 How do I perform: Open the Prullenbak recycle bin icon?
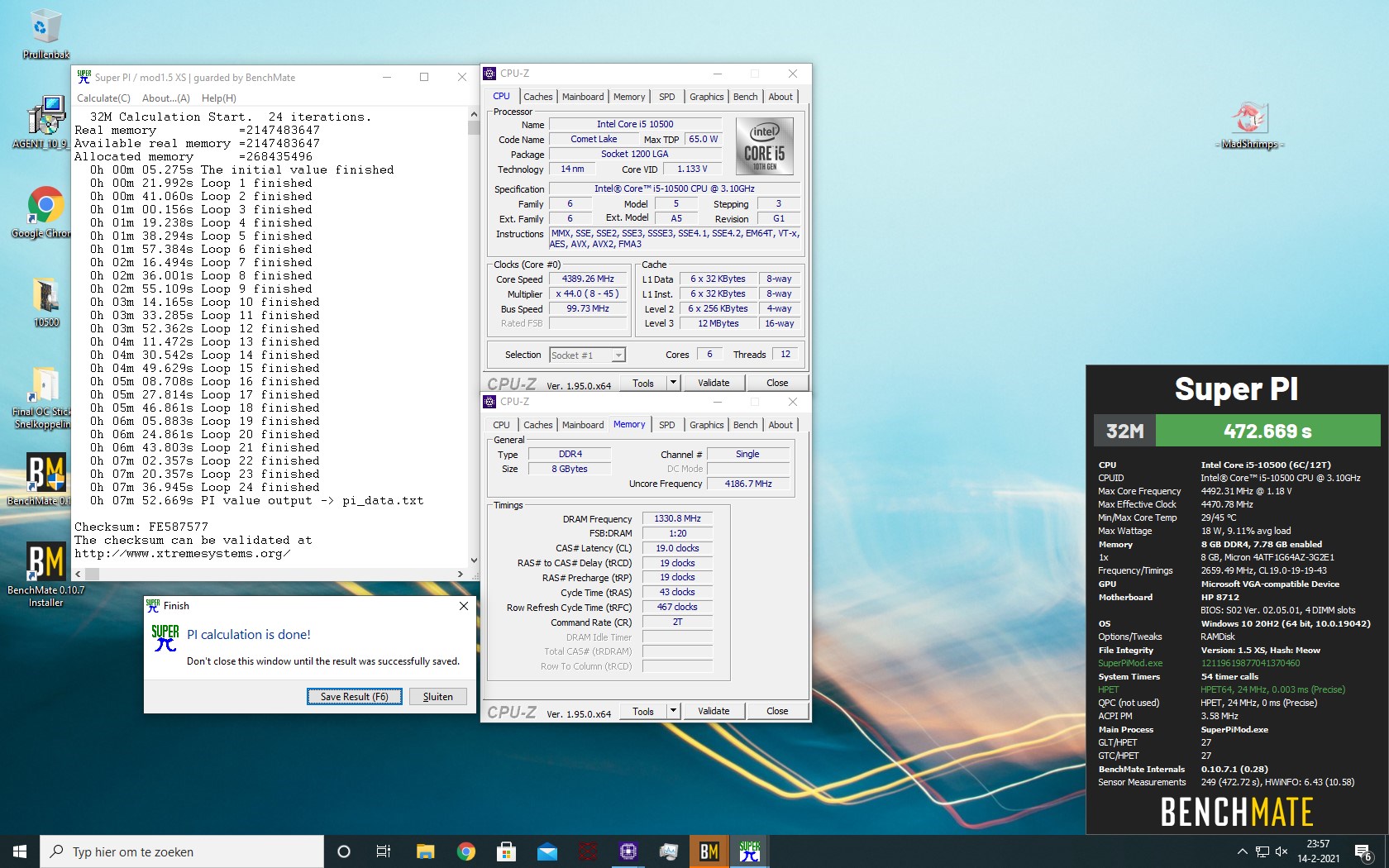pos(45,35)
